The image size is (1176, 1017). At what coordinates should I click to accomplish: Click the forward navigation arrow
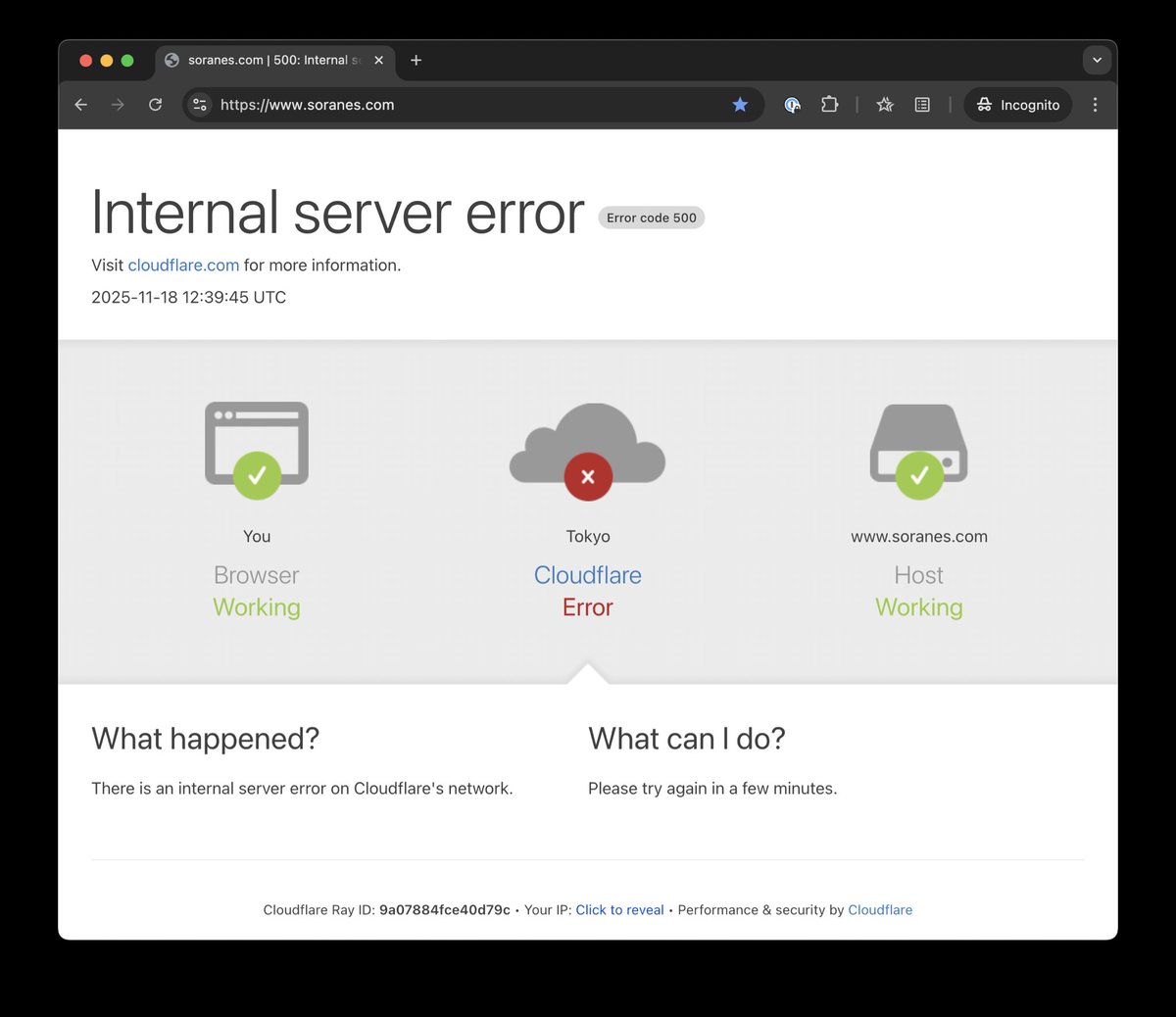[118, 105]
